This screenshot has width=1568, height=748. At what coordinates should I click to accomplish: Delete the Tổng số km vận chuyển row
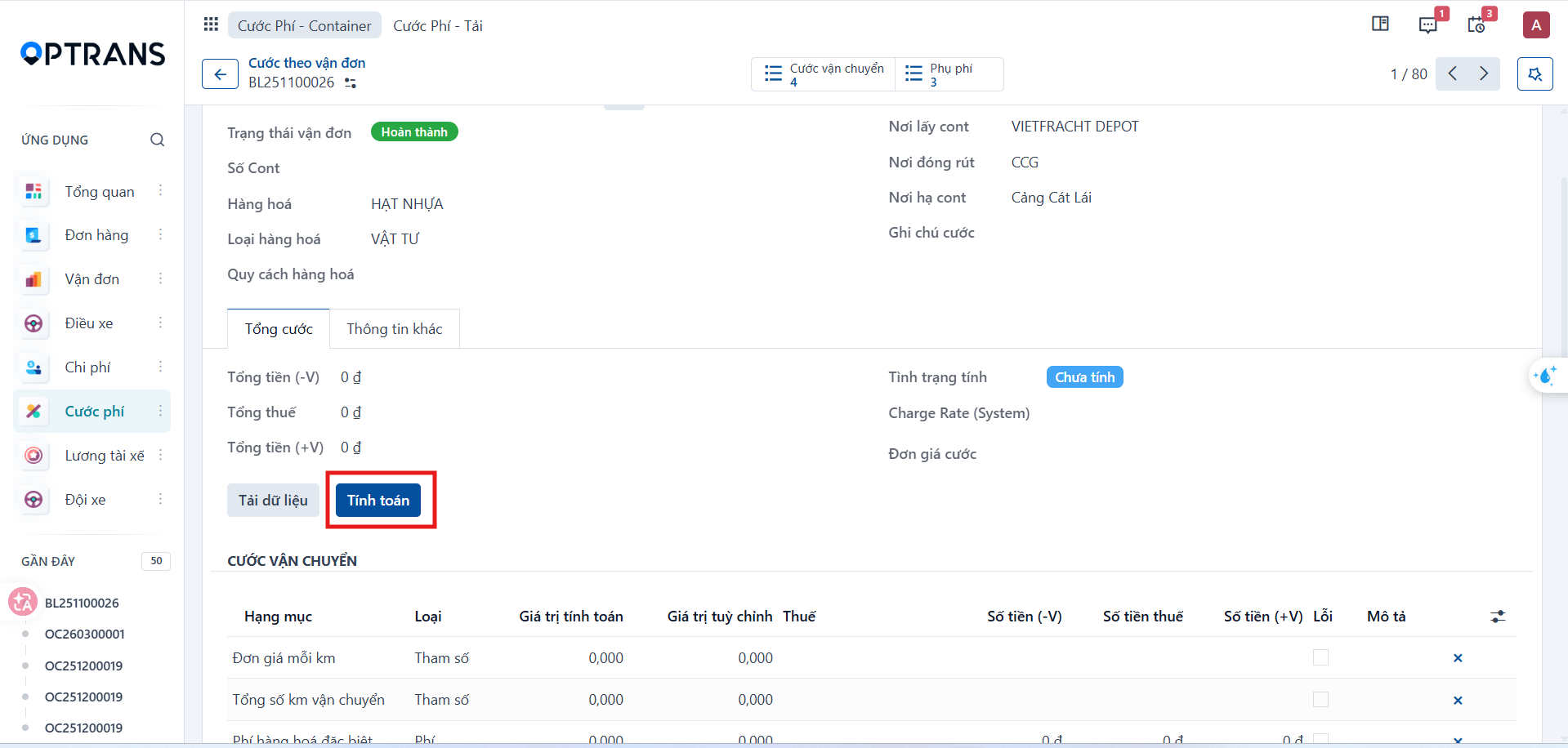click(x=1458, y=701)
